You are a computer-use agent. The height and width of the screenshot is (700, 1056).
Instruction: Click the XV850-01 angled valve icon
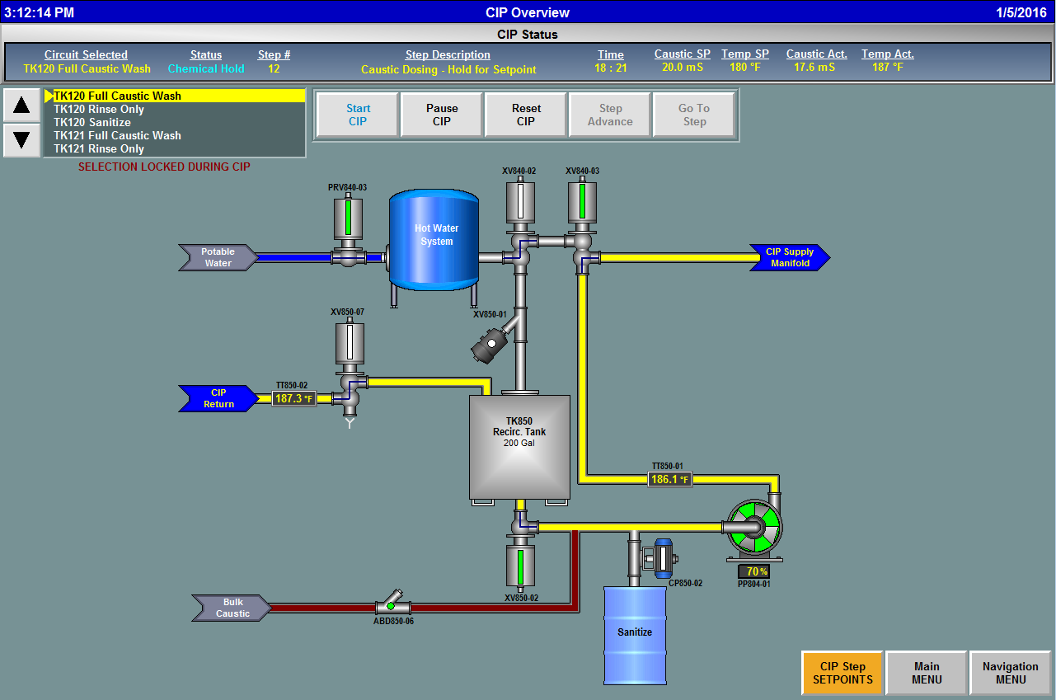coord(491,344)
